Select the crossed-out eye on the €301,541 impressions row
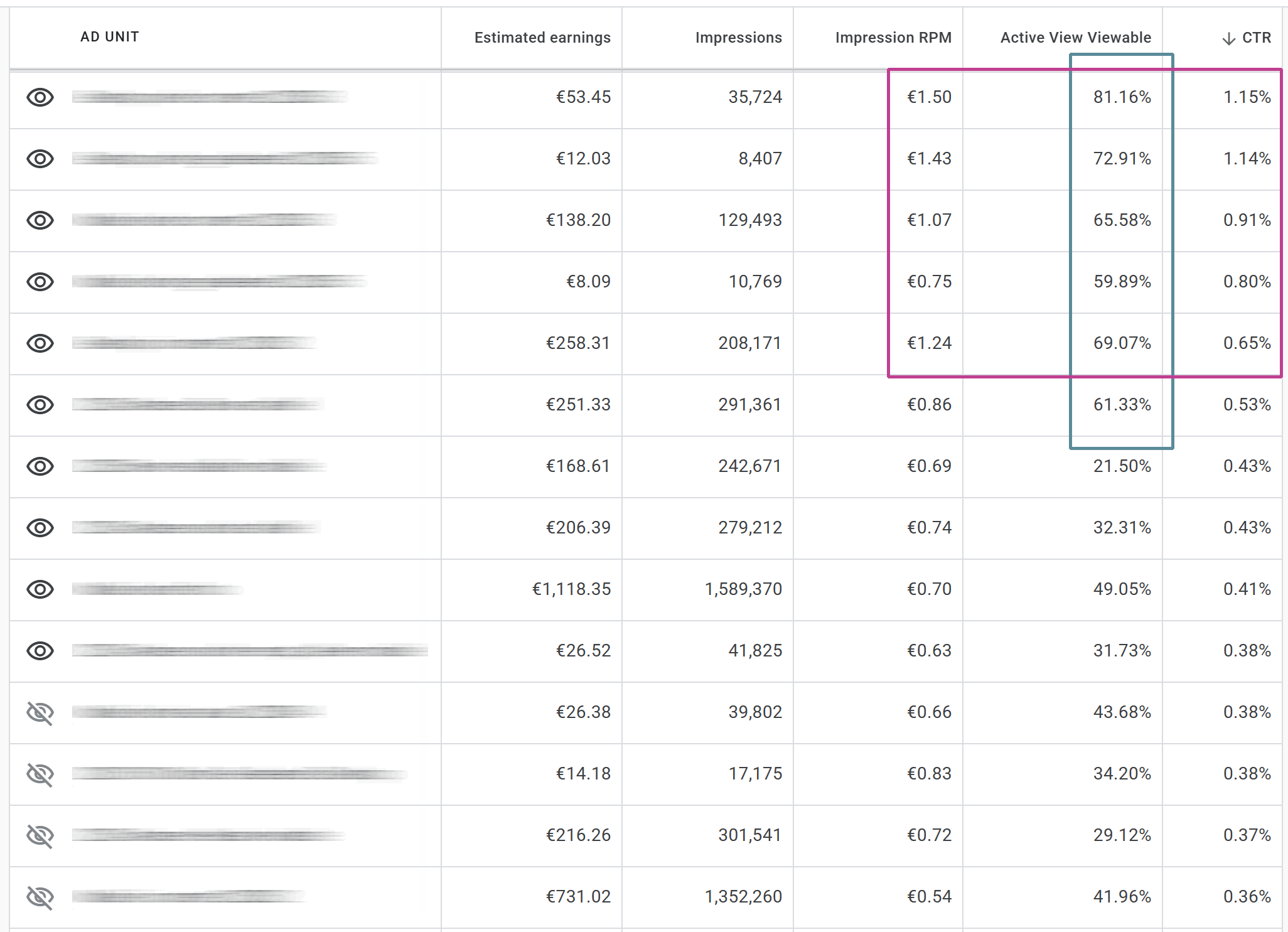Screen dimensions: 1288x932 tap(40, 835)
